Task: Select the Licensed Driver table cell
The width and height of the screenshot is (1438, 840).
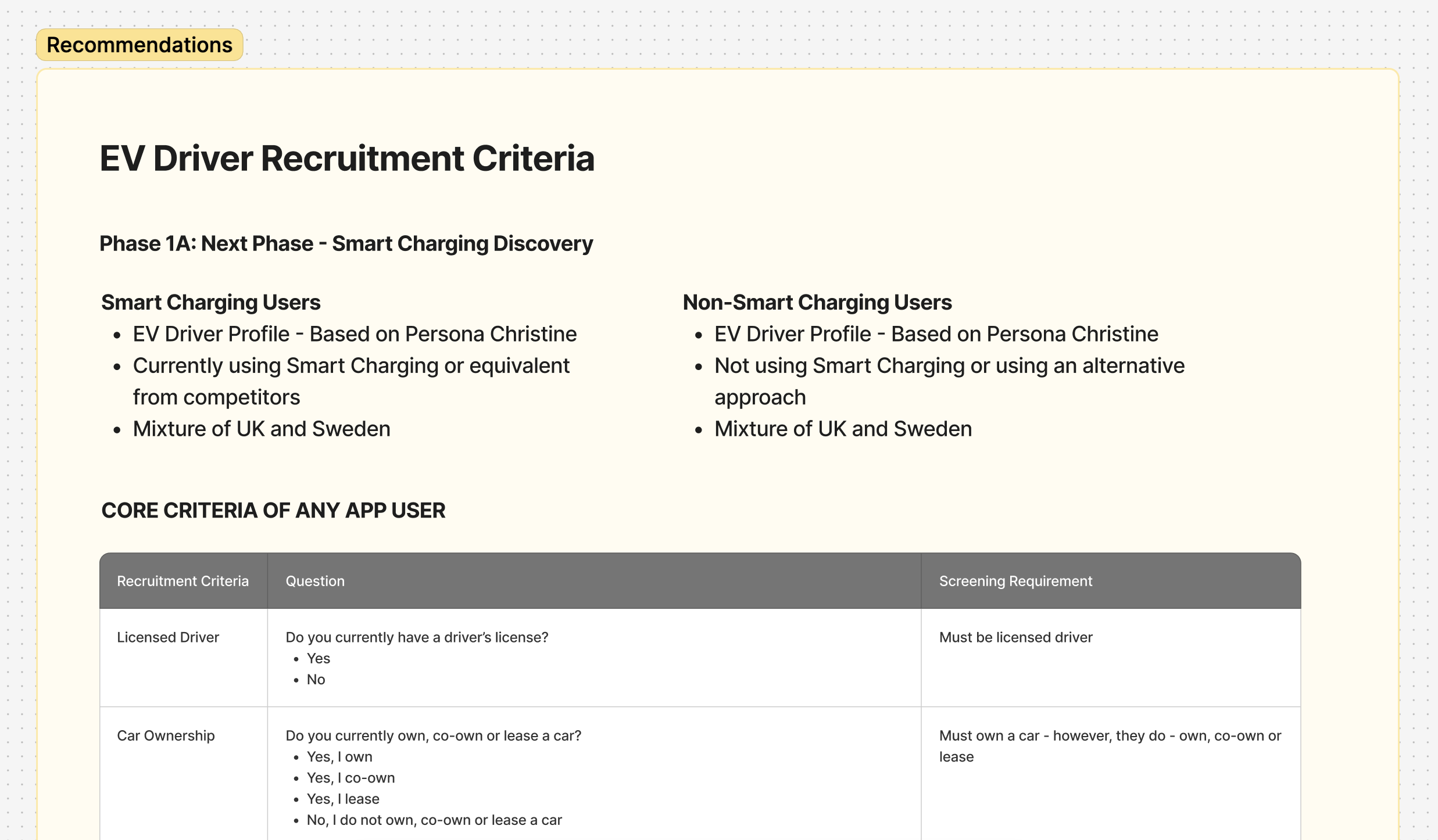Action: tap(183, 658)
